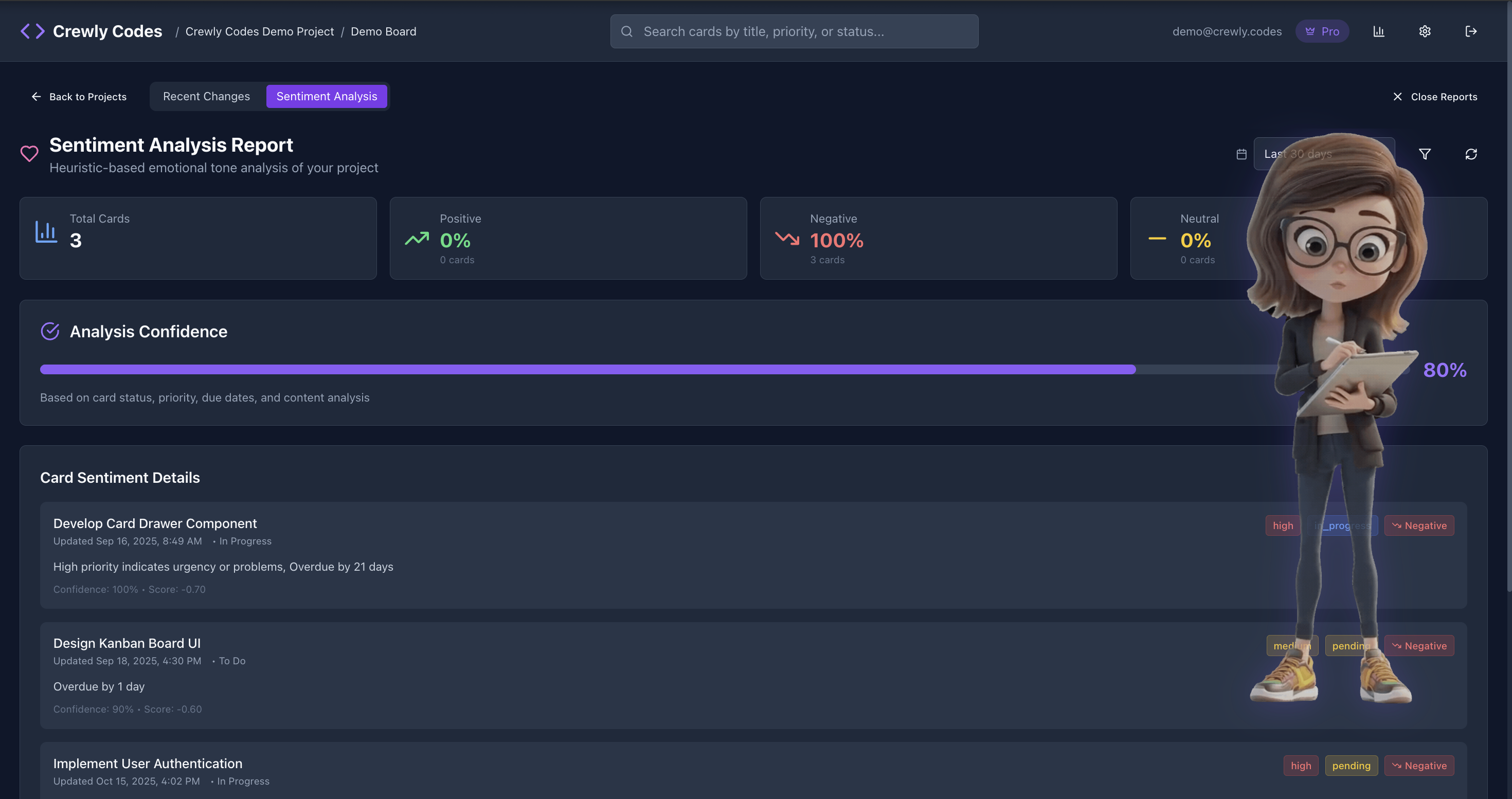Open Crewly Codes Demo Project breadcrumb

(x=259, y=31)
